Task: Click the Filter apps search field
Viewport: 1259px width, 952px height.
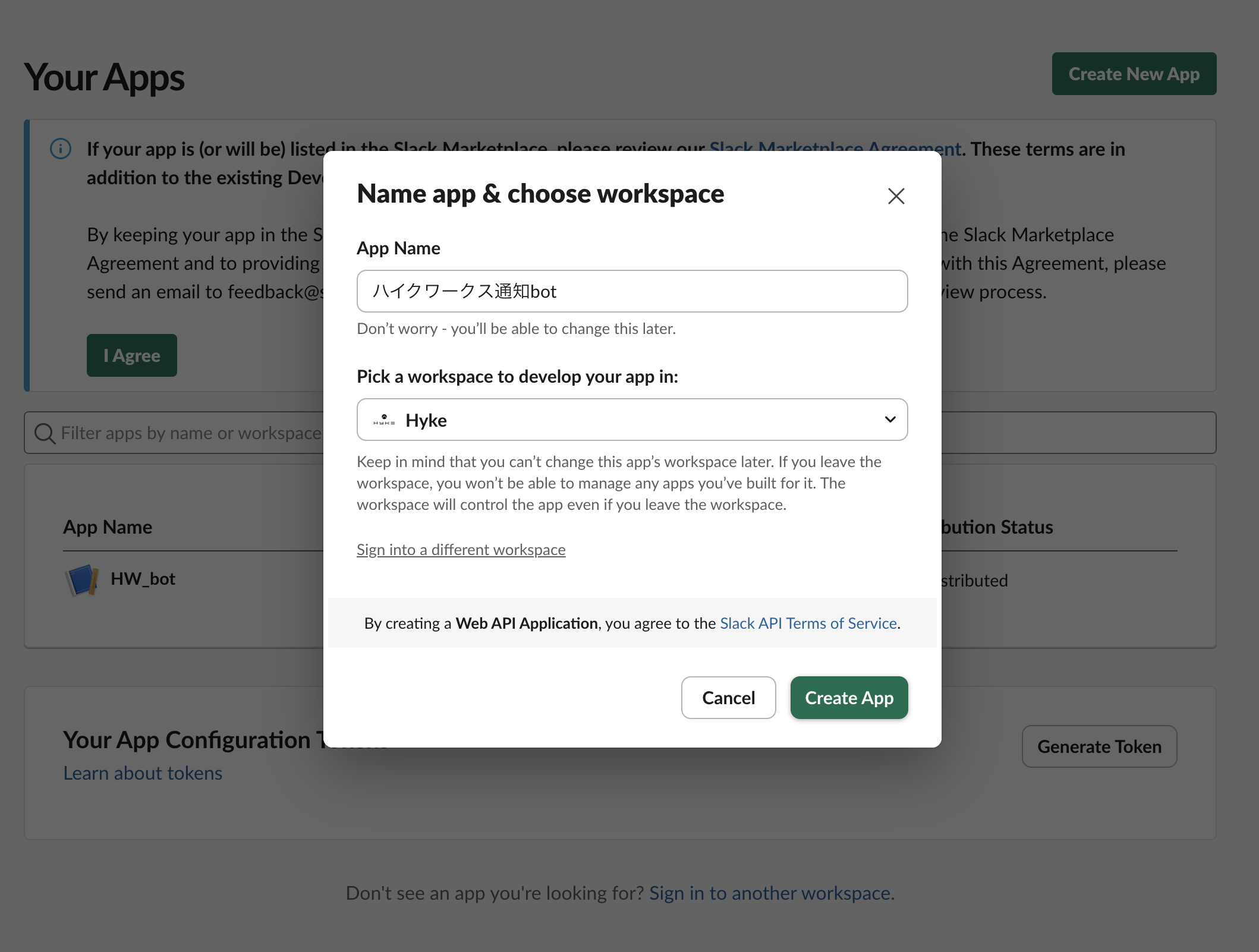Action: click(x=190, y=433)
